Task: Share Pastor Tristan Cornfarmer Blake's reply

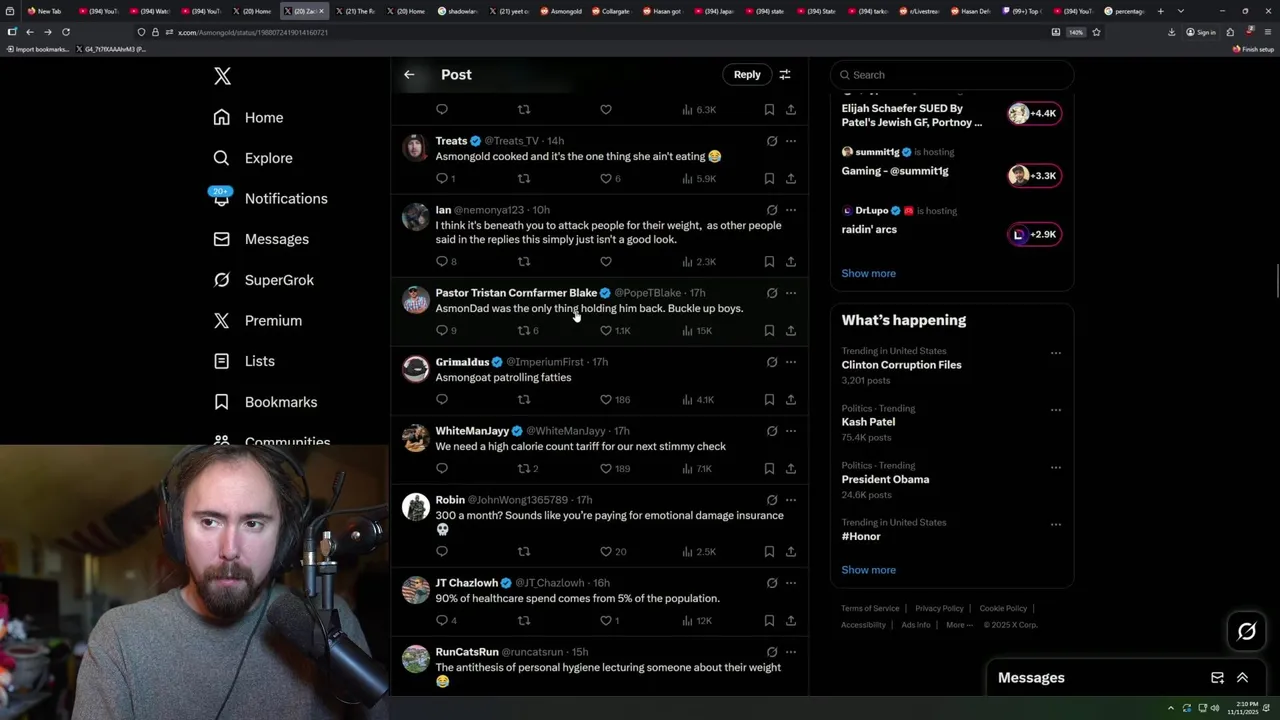Action: pyautogui.click(x=791, y=331)
